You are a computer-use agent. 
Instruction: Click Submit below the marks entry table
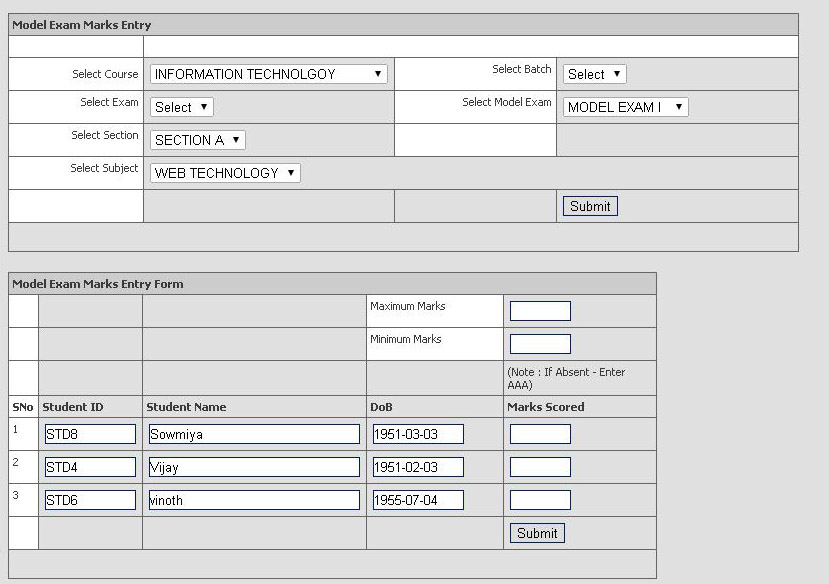[537, 533]
